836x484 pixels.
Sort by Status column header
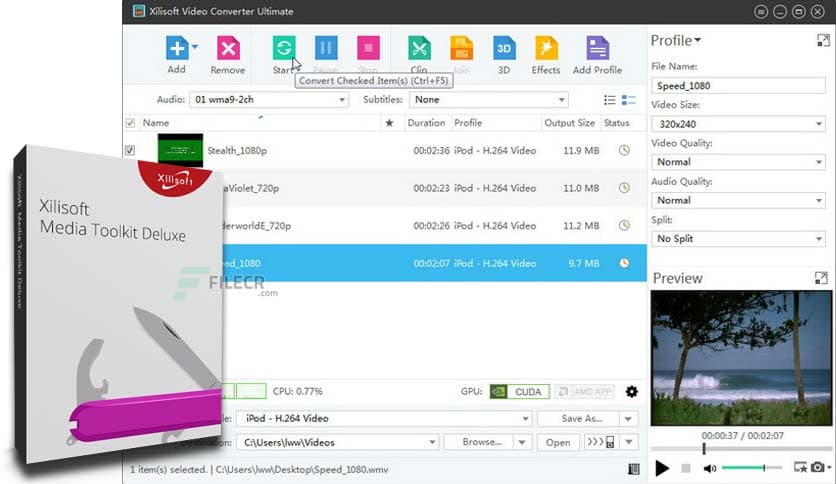[x=617, y=123]
